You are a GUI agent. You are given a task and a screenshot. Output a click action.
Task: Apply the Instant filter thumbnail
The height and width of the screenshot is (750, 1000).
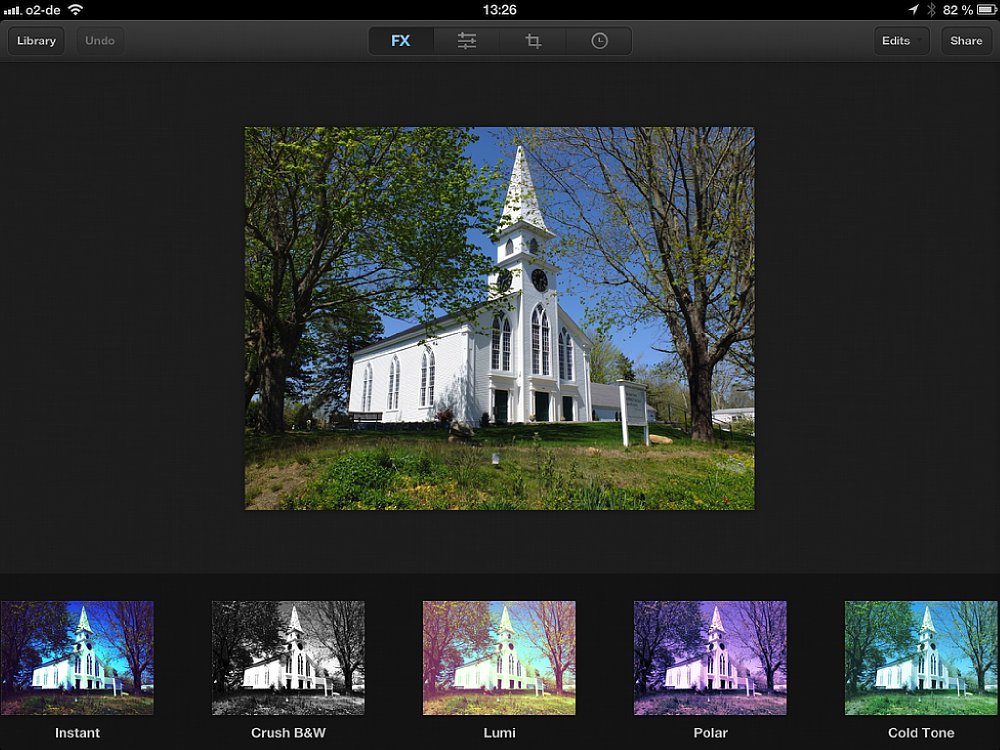pos(77,658)
